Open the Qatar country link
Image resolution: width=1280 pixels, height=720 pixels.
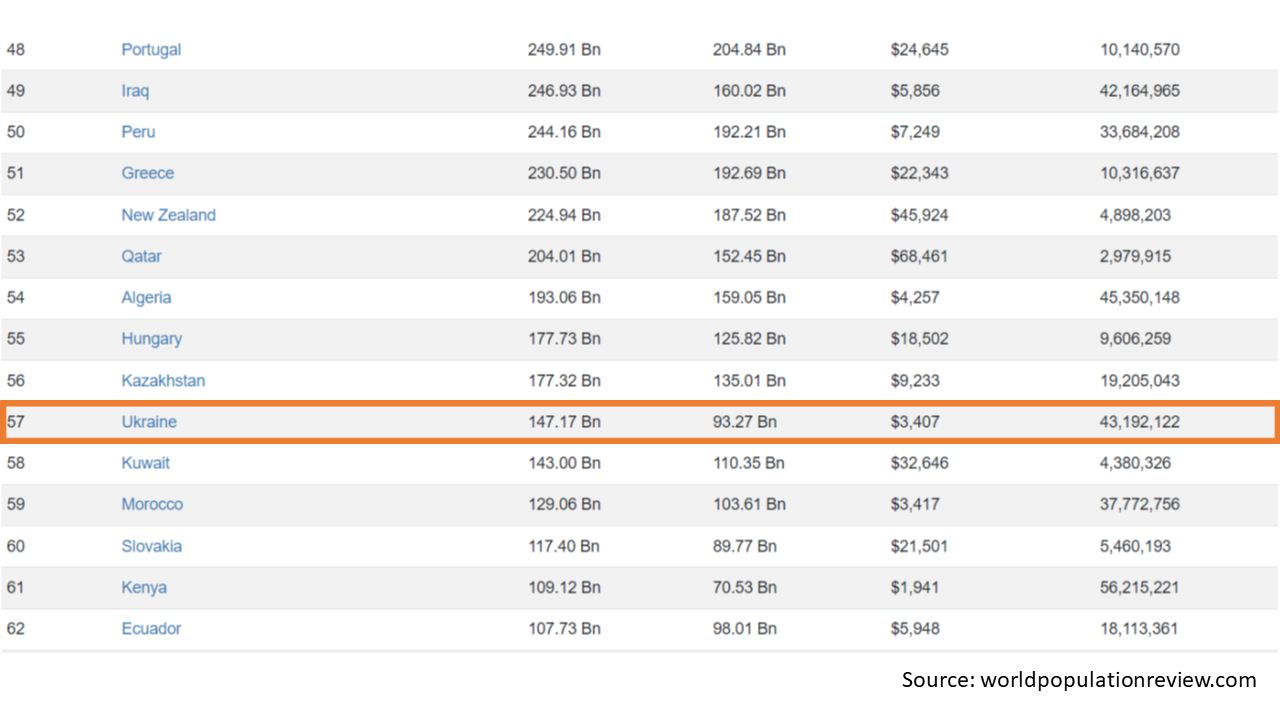[141, 256]
